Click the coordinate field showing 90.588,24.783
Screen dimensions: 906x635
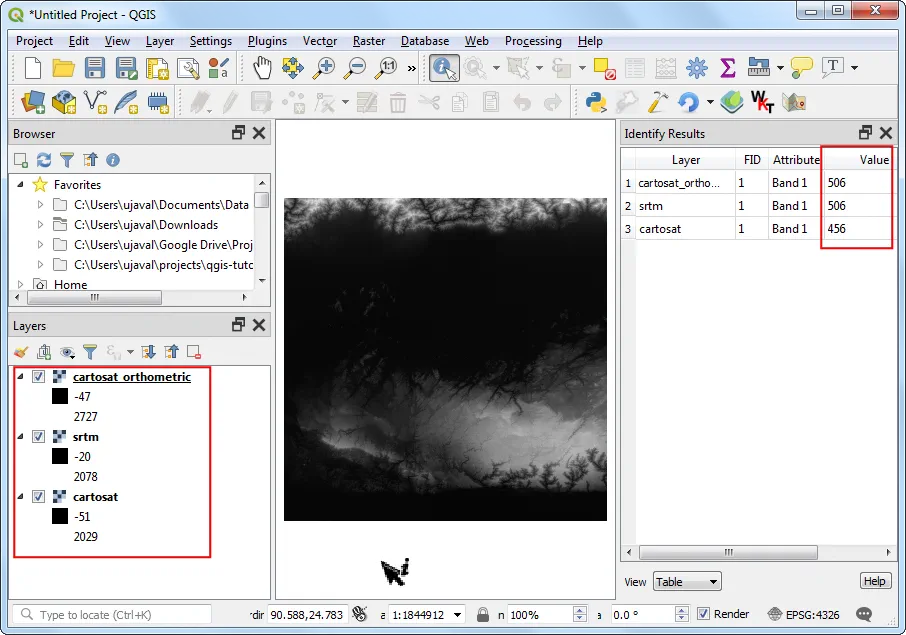[307, 614]
